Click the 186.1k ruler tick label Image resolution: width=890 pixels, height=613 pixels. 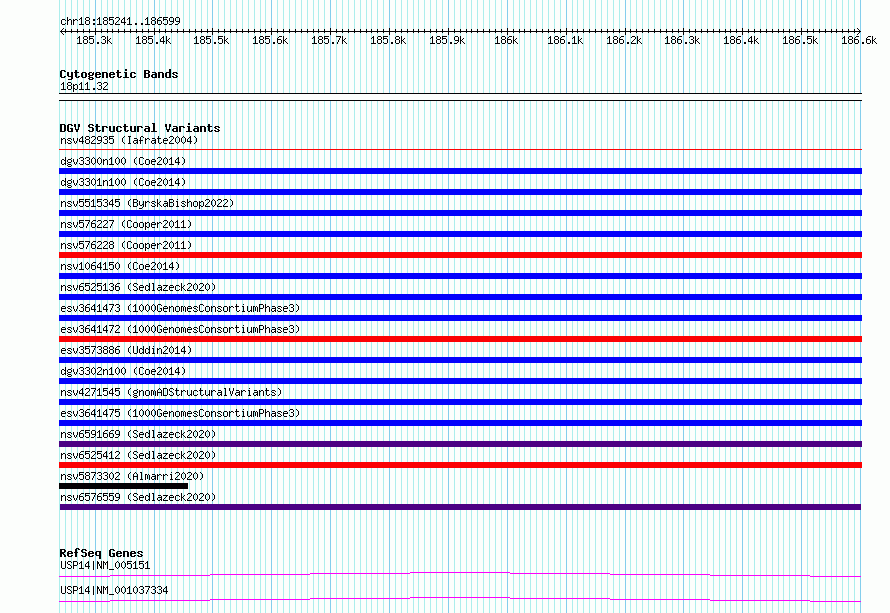point(565,40)
